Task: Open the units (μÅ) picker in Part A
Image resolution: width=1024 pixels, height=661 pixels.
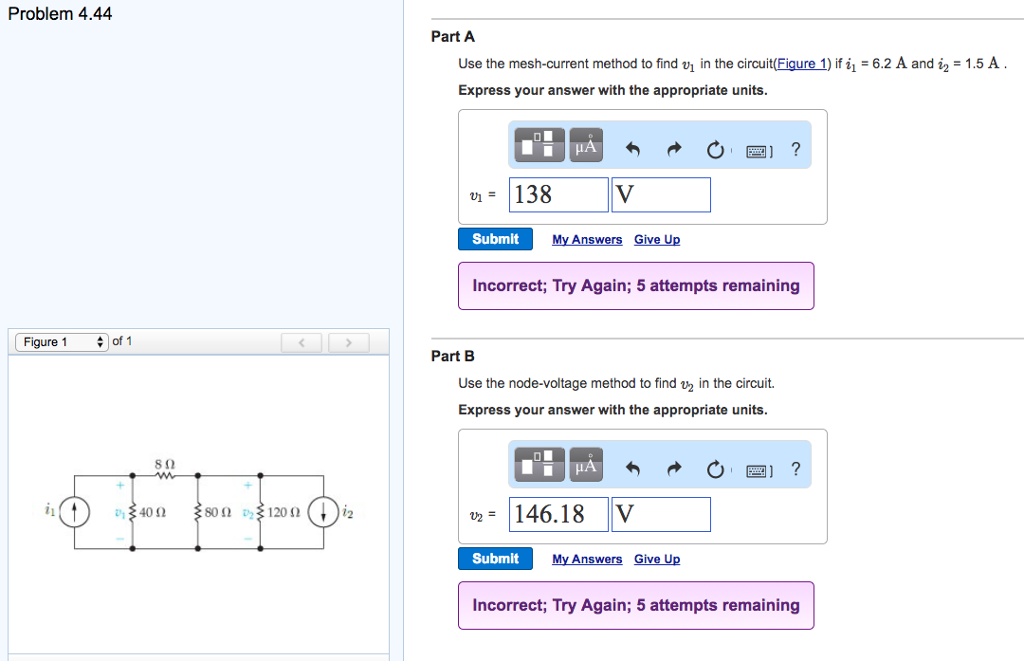Action: click(x=585, y=144)
